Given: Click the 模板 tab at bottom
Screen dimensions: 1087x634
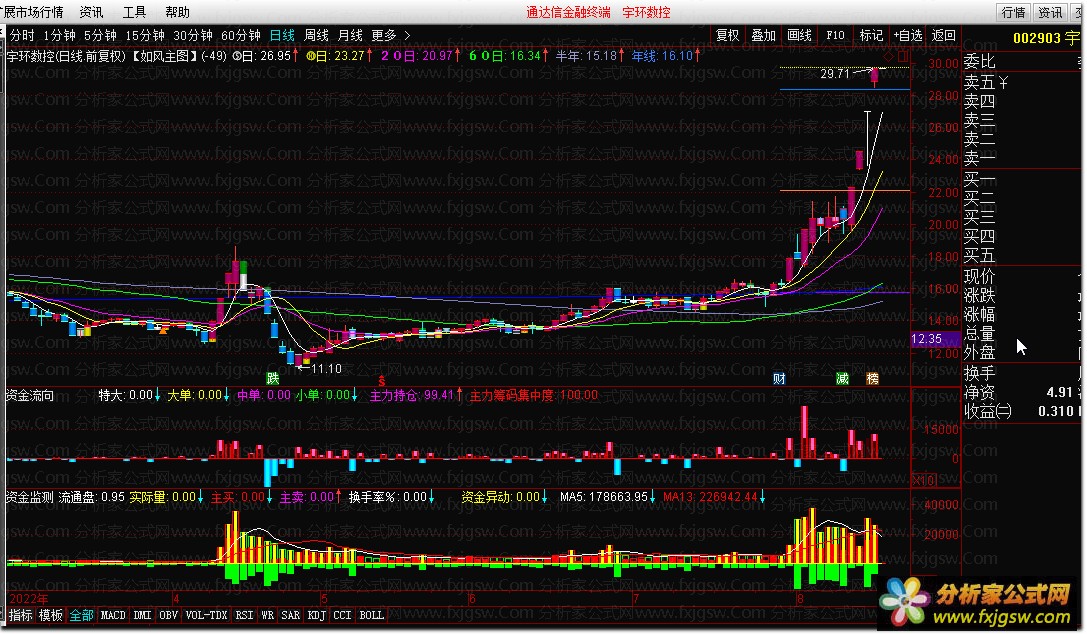Looking at the screenshot, I should (x=51, y=615).
